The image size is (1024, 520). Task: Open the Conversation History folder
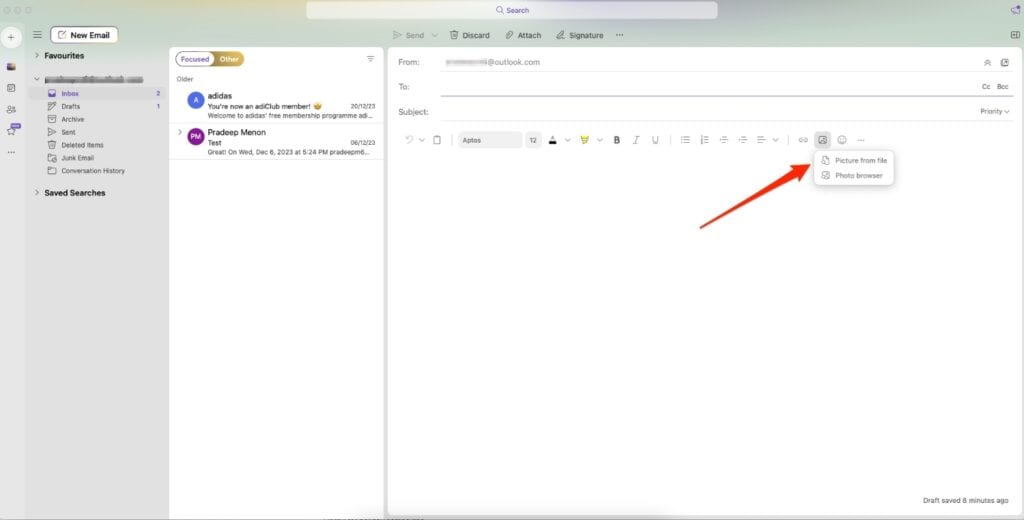97,171
